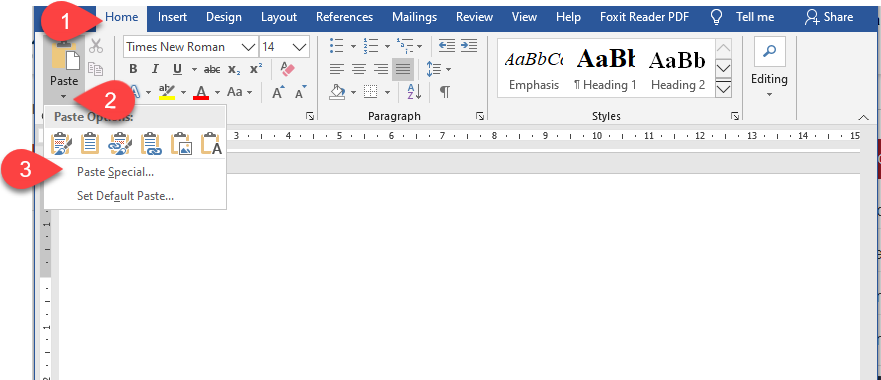
Task: Open the Review tab
Action: (x=474, y=17)
